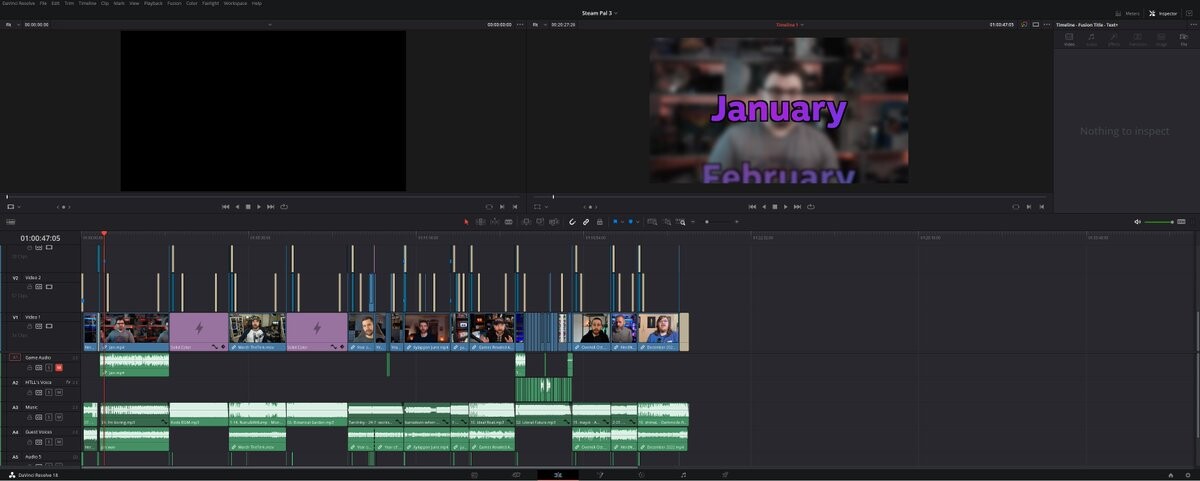Click the Position Lock padlock icon
The image size is (1200, 481).
pos(599,221)
